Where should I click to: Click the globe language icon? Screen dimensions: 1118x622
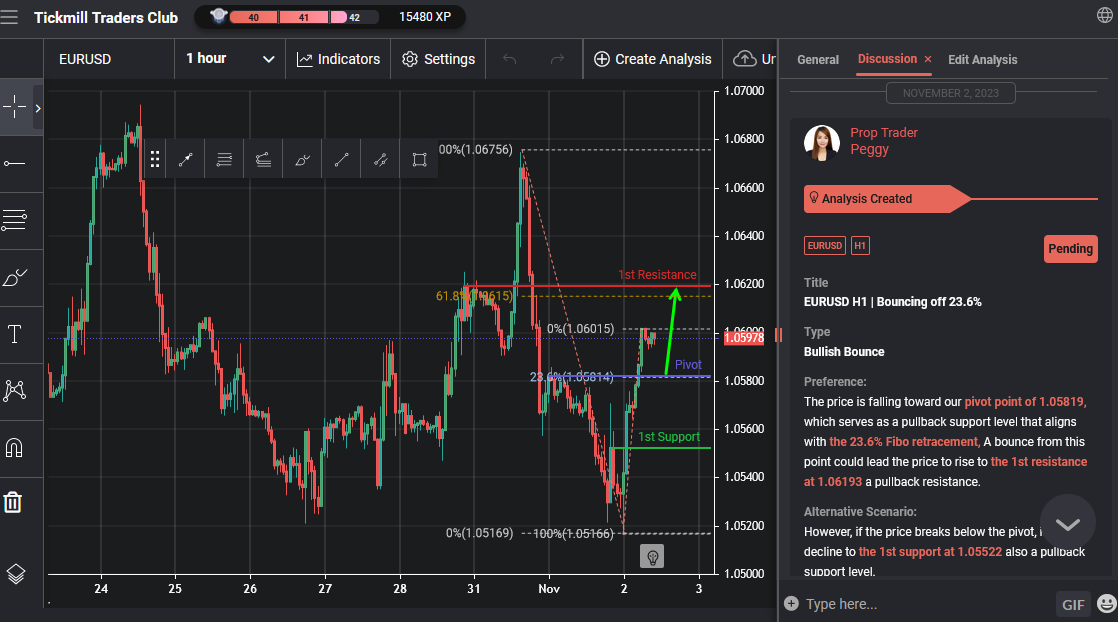pyautogui.click(x=1104, y=15)
